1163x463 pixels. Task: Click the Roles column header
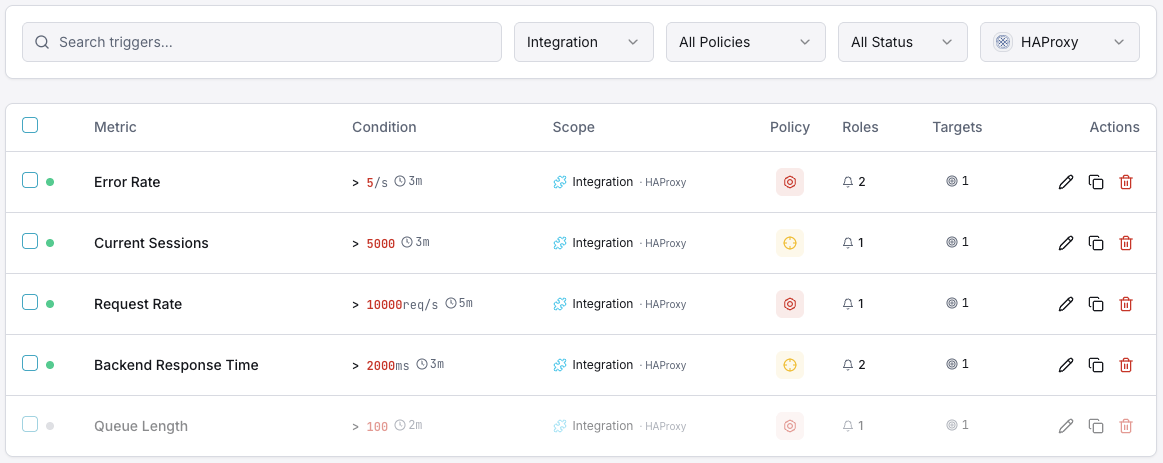[x=860, y=127]
